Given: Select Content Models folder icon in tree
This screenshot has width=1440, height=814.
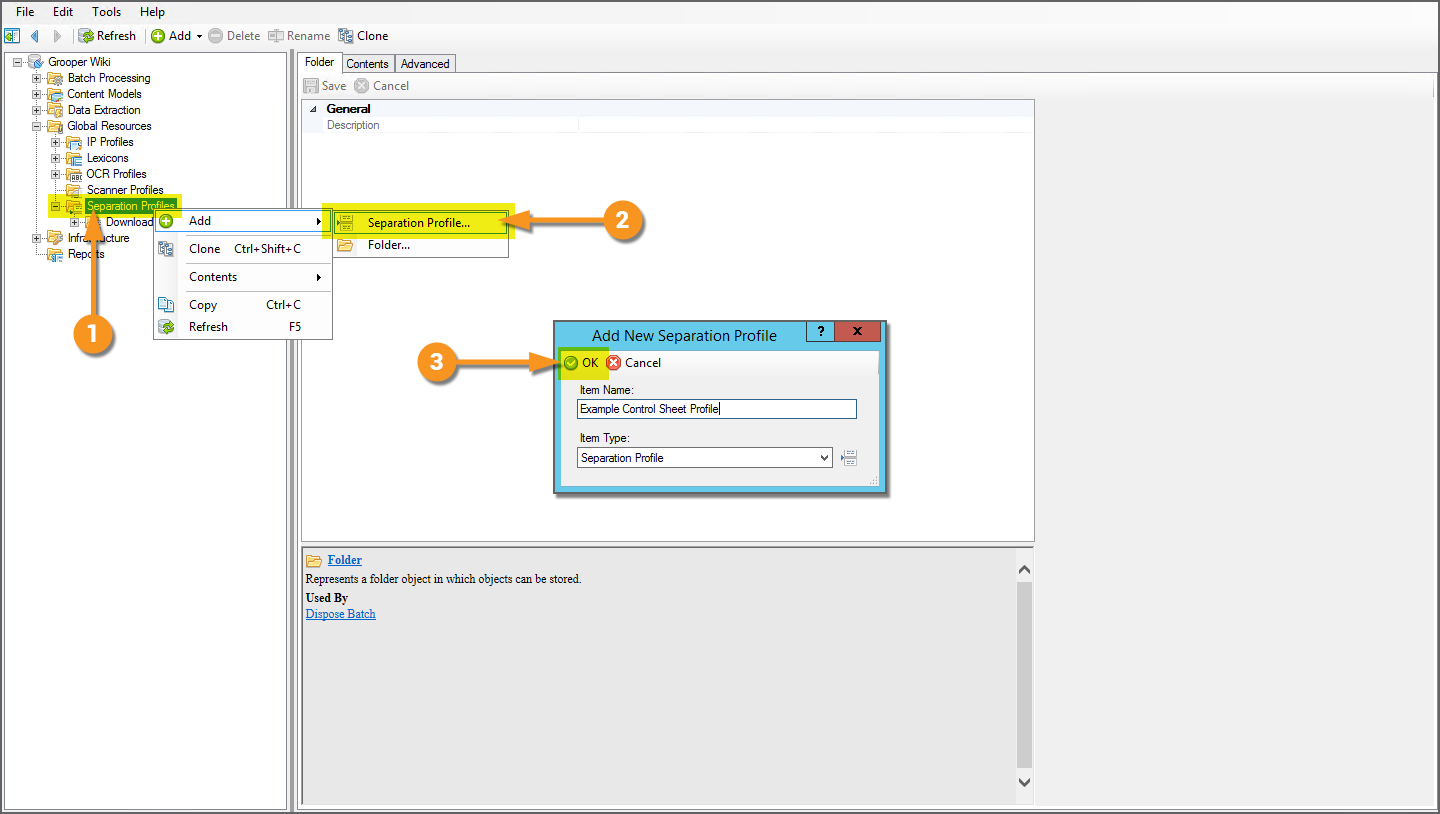Looking at the screenshot, I should click(55, 94).
